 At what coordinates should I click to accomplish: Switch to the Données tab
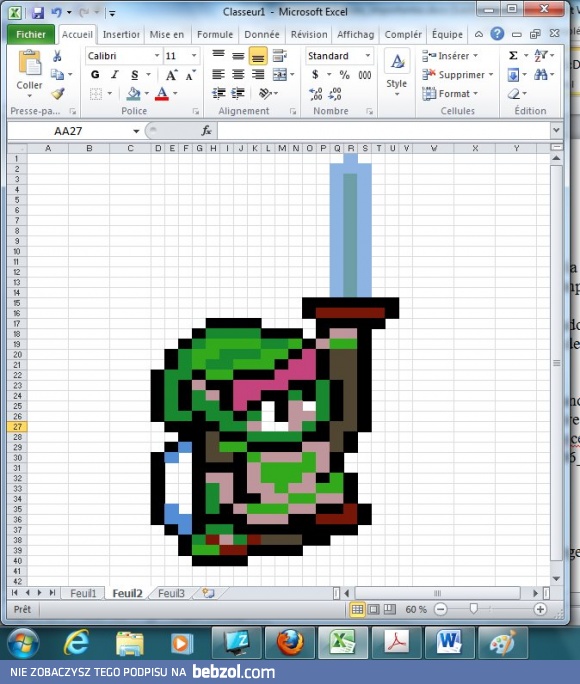click(262, 34)
